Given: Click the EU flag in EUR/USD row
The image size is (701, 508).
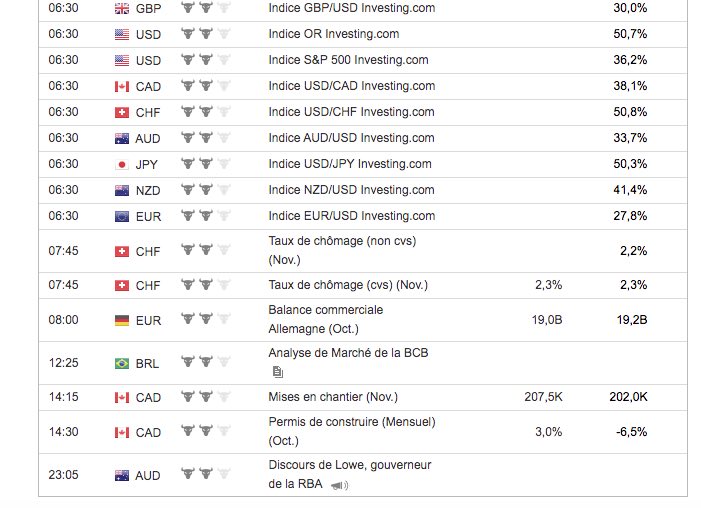Looking at the screenshot, I should [122, 216].
